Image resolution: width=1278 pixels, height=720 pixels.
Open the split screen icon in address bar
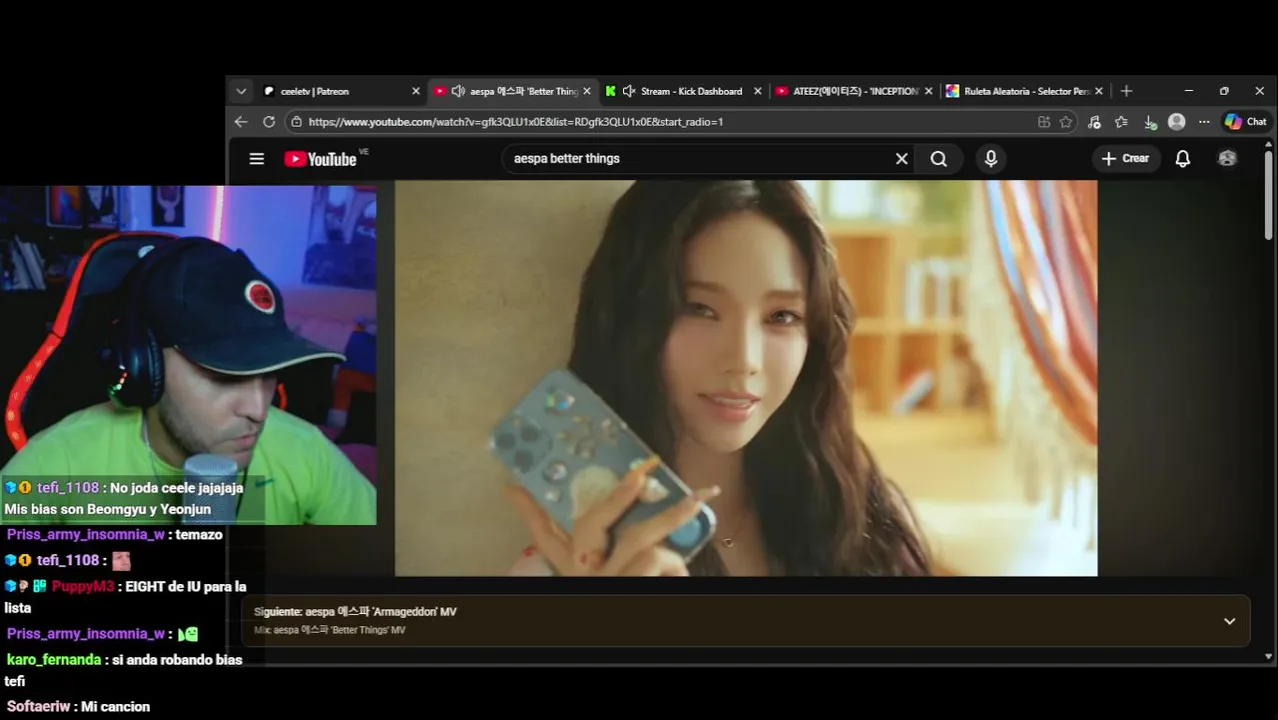[x=1044, y=122]
